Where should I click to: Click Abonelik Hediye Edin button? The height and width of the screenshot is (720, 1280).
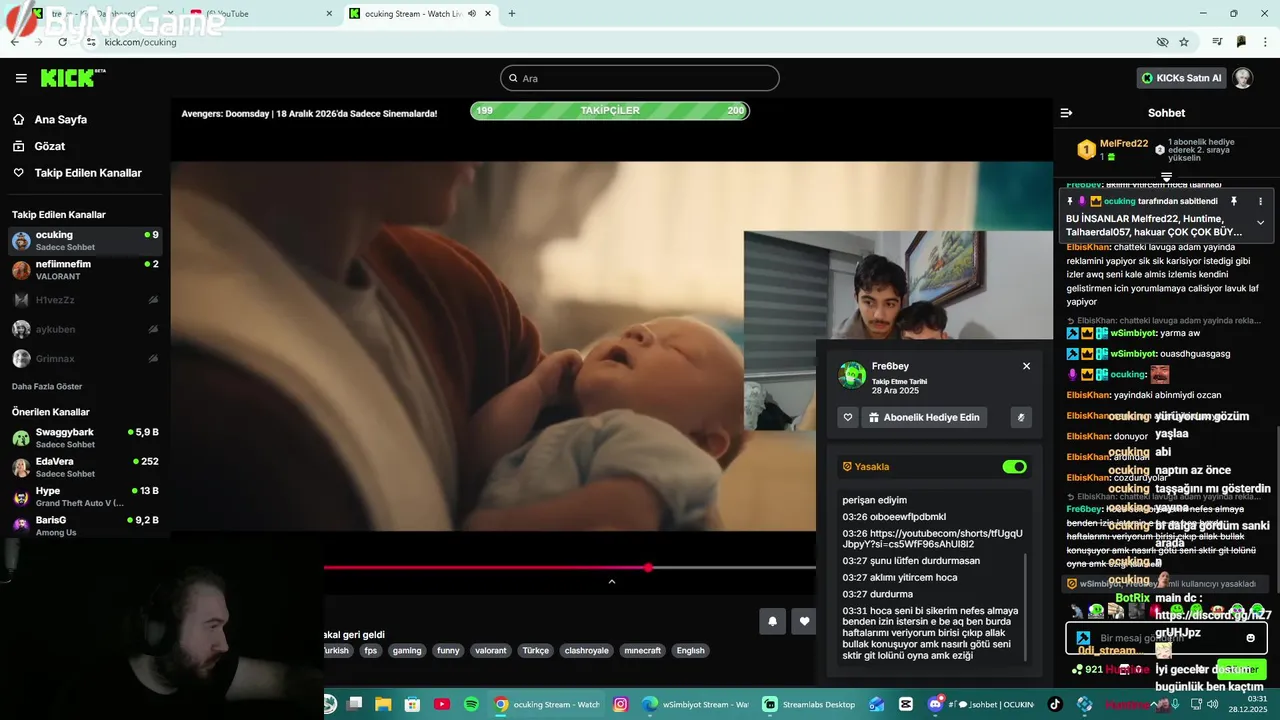coord(924,417)
